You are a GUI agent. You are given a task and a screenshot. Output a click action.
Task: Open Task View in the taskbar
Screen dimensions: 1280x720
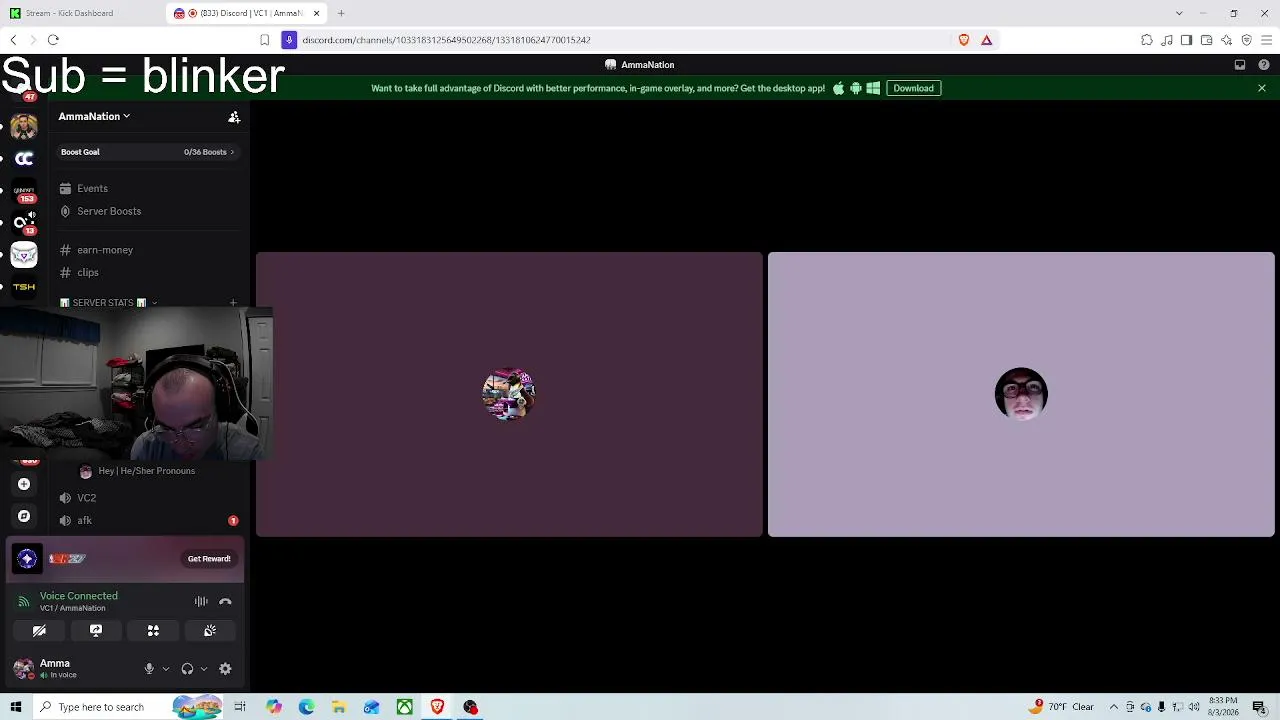(x=240, y=707)
